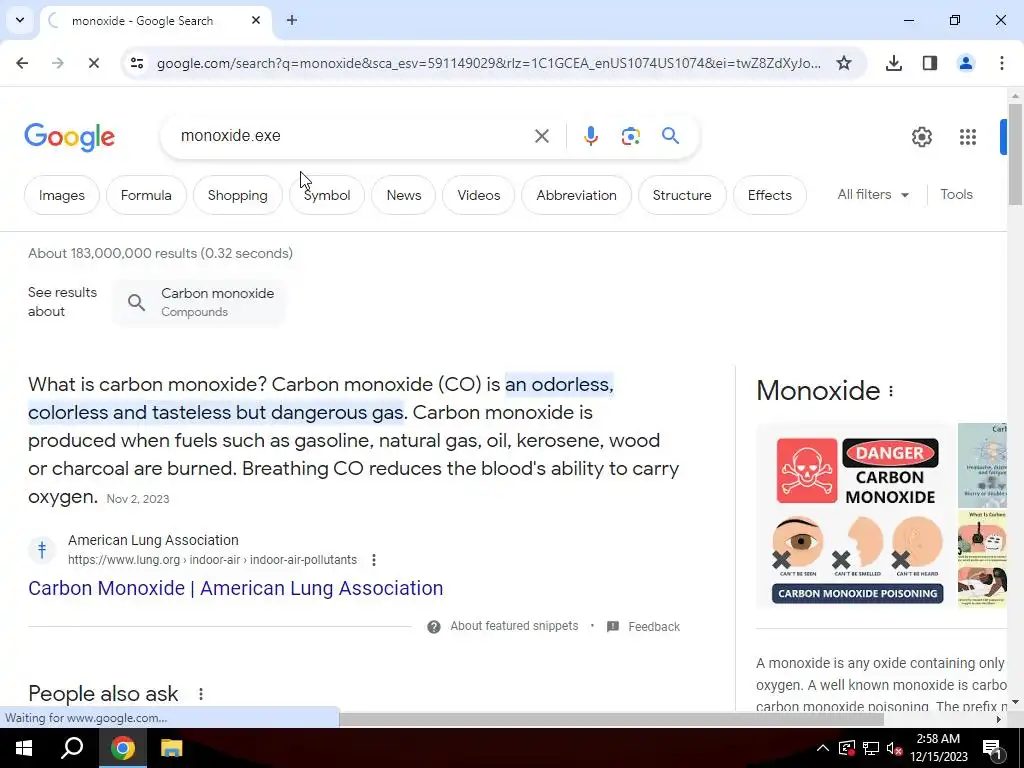
Task: Open Chrome profile avatar
Action: coord(965,63)
